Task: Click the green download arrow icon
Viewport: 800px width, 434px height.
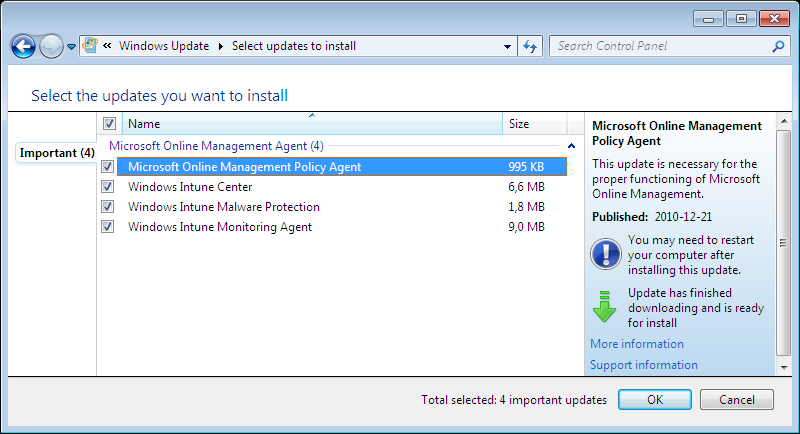Action: click(605, 307)
